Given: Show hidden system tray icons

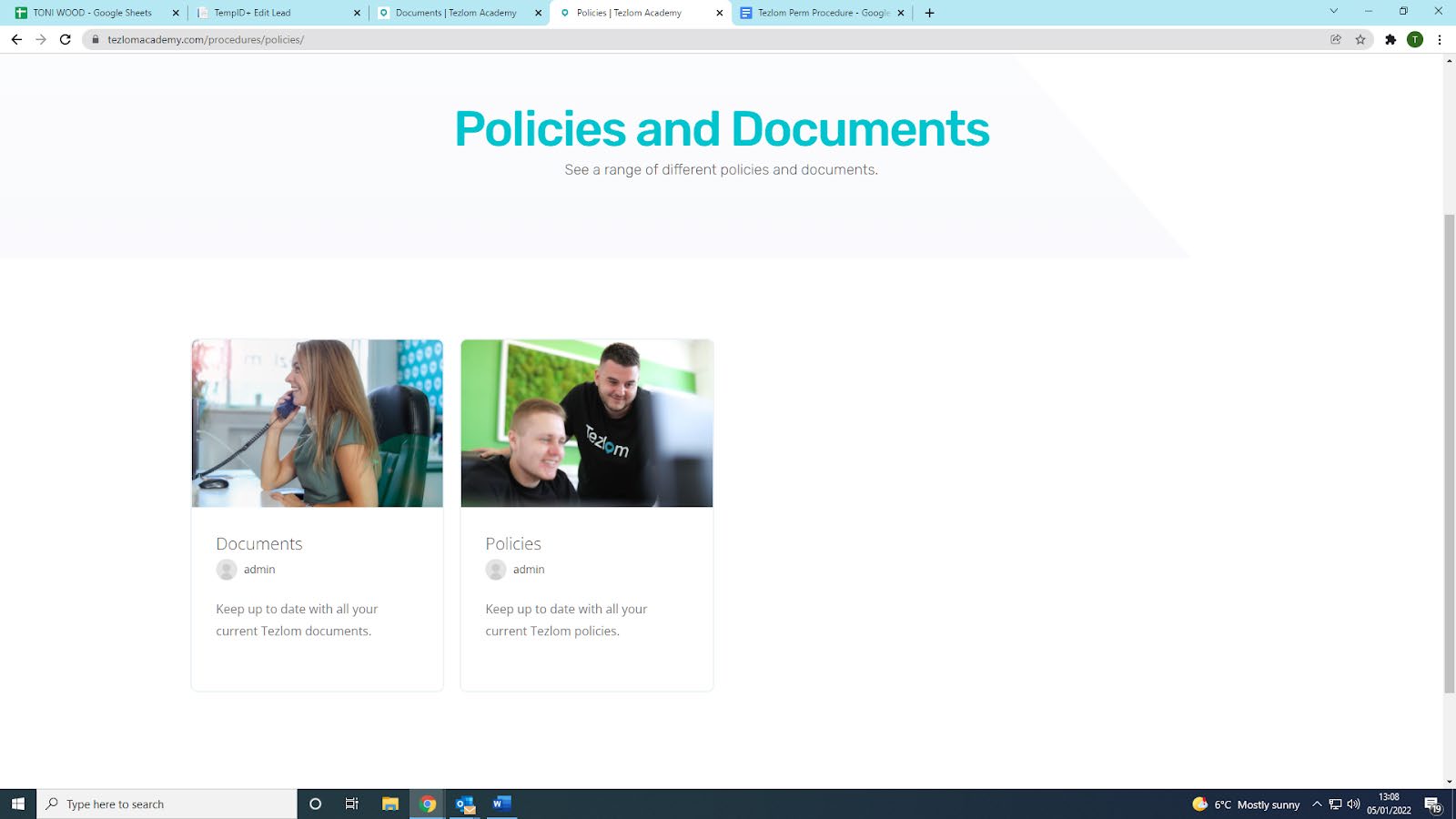Looking at the screenshot, I should (x=1317, y=804).
